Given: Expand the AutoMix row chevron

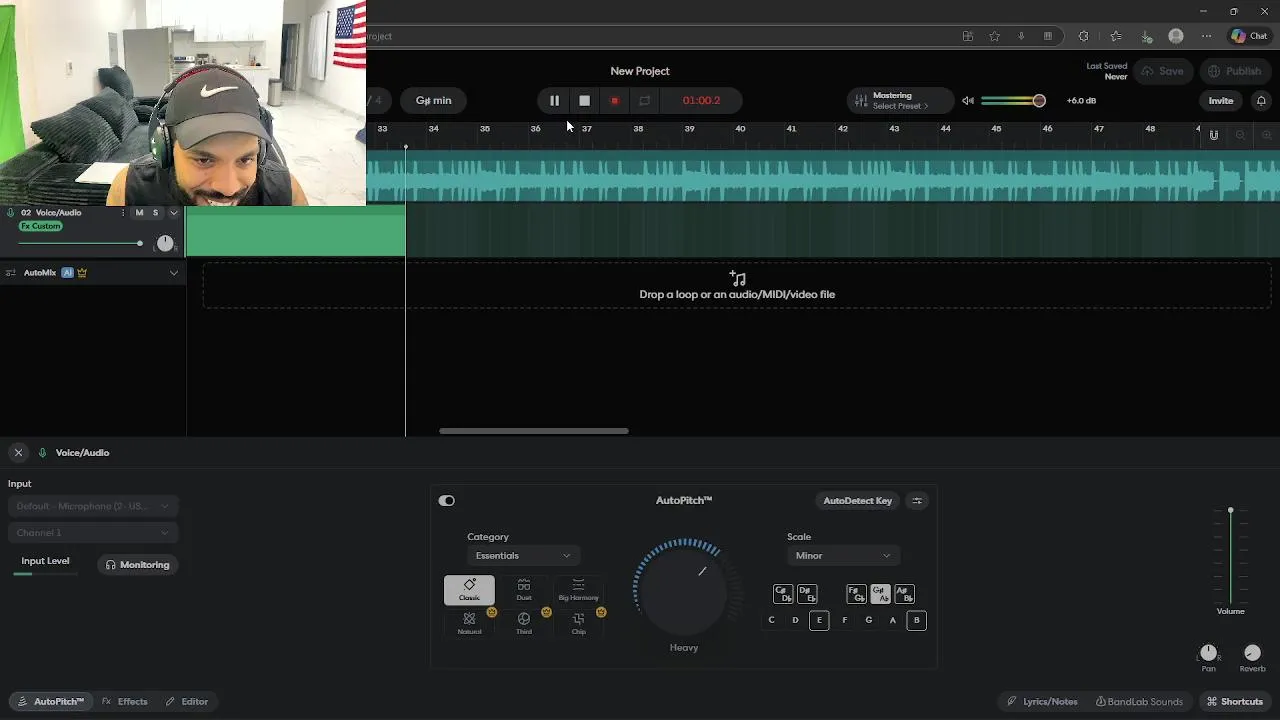Looking at the screenshot, I should pyautogui.click(x=174, y=272).
